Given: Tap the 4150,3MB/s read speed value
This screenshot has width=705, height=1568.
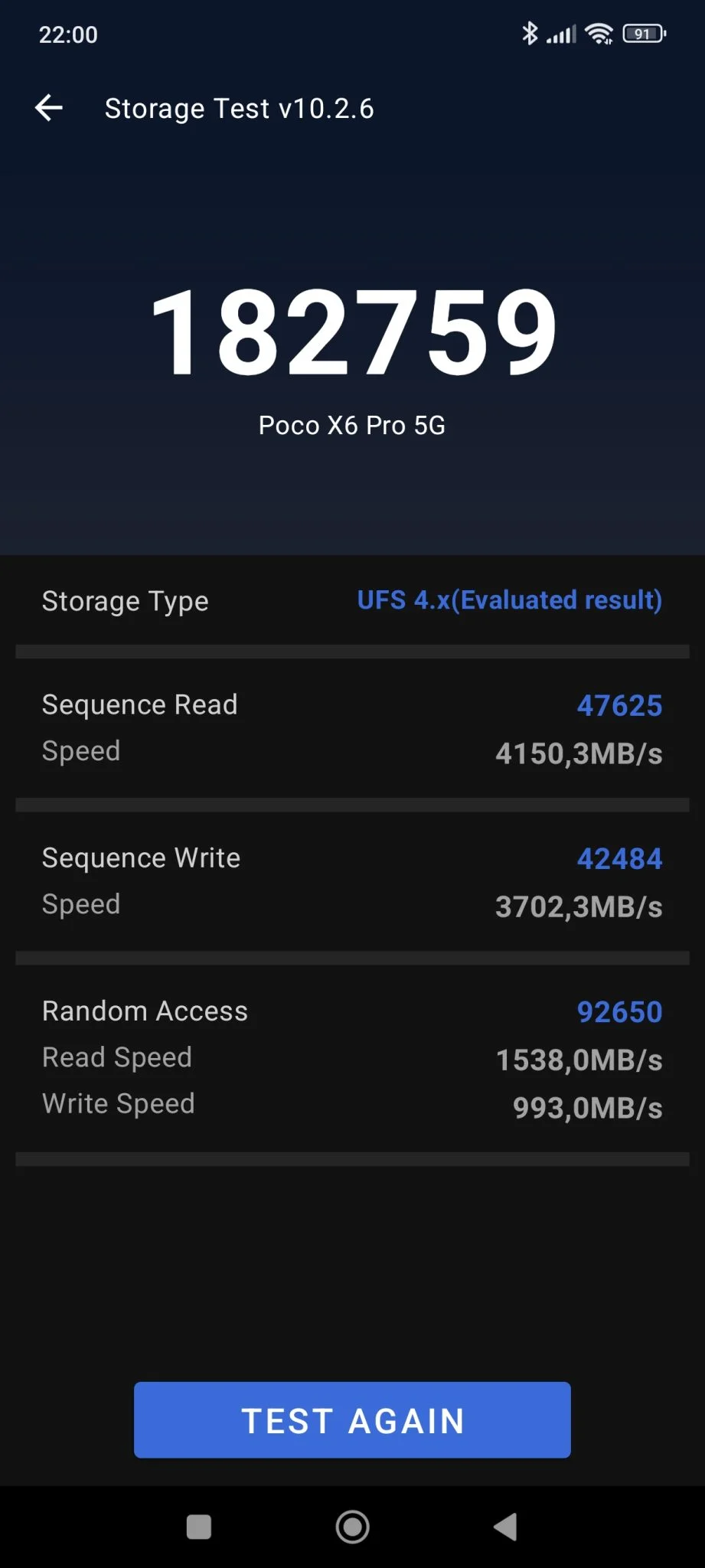Looking at the screenshot, I should (x=579, y=753).
